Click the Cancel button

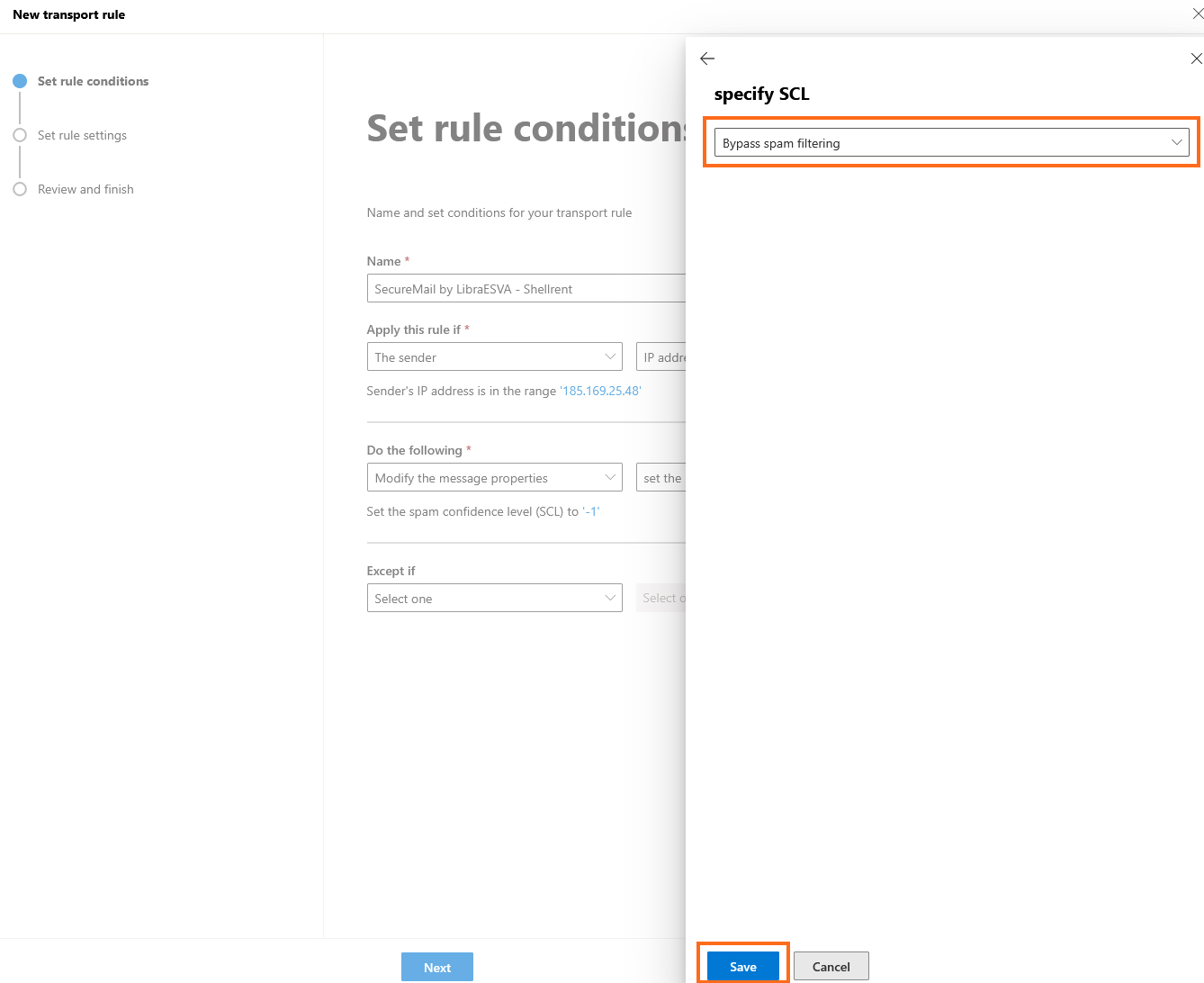[831, 966]
